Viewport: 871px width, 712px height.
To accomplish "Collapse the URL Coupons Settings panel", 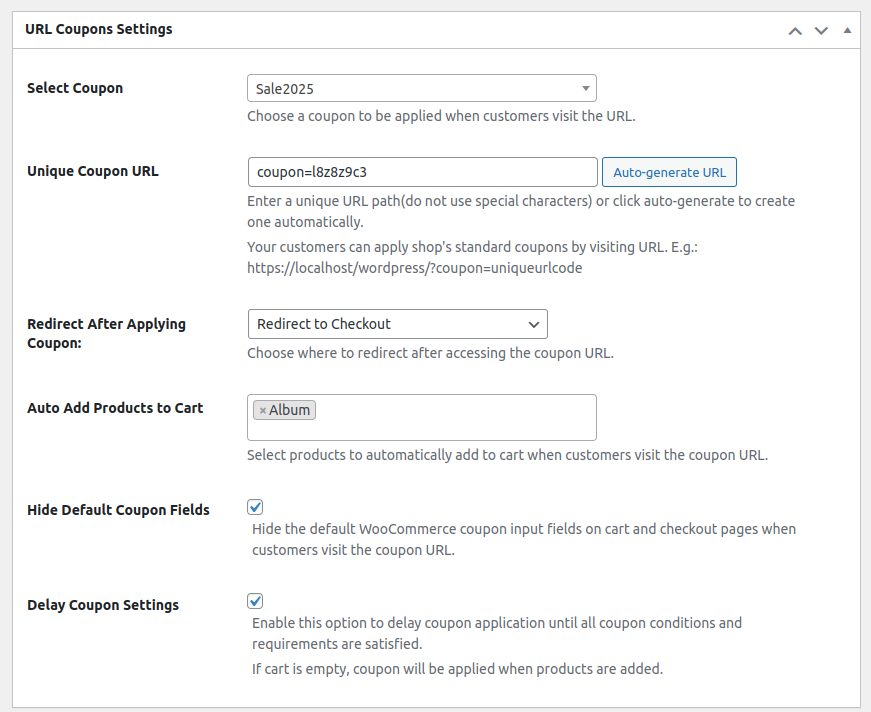I will (847, 30).
